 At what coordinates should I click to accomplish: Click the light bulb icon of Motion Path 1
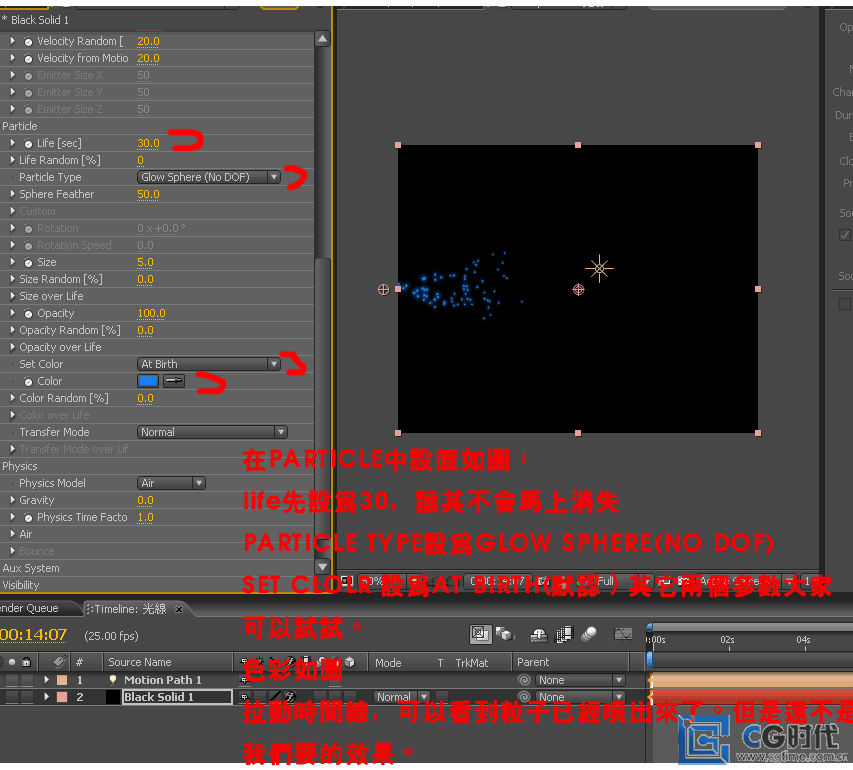pyautogui.click(x=114, y=680)
